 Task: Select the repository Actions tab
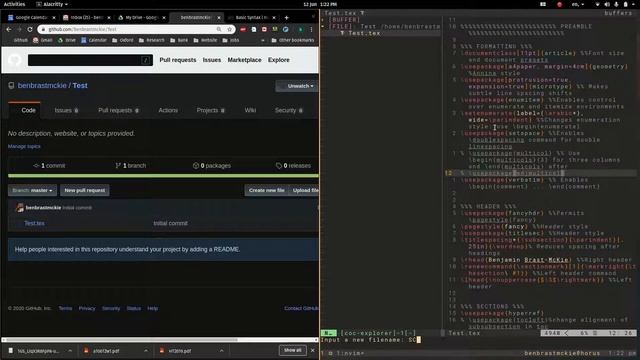(x=168, y=110)
